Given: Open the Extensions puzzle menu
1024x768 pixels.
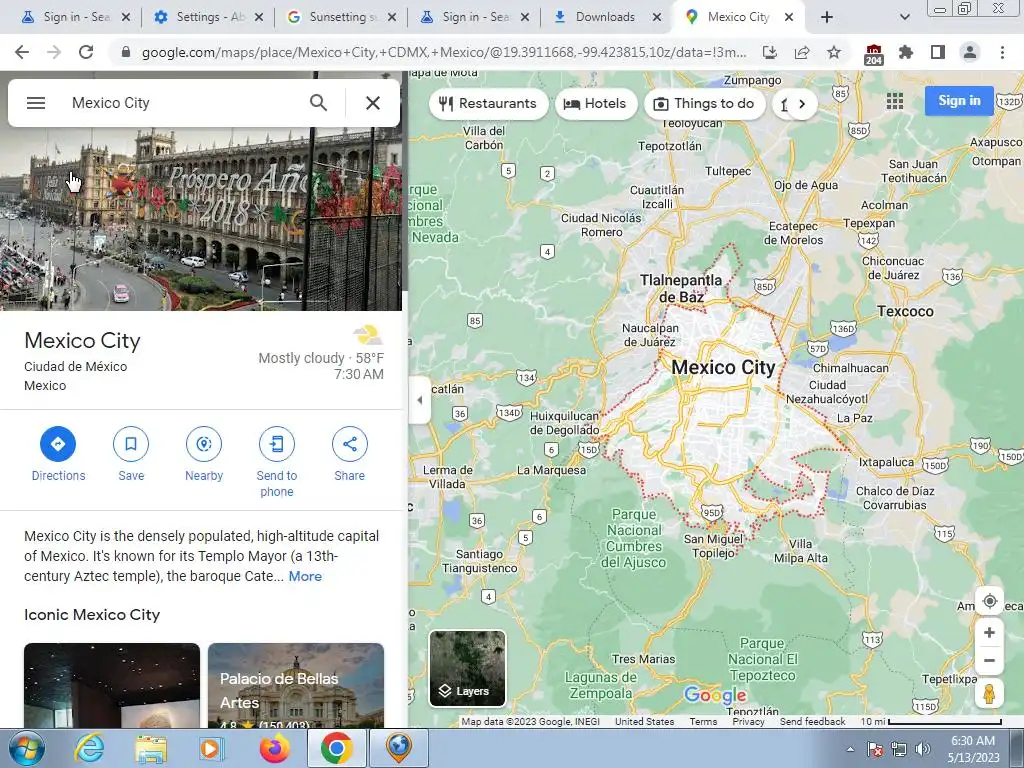Looking at the screenshot, I should [x=906, y=52].
